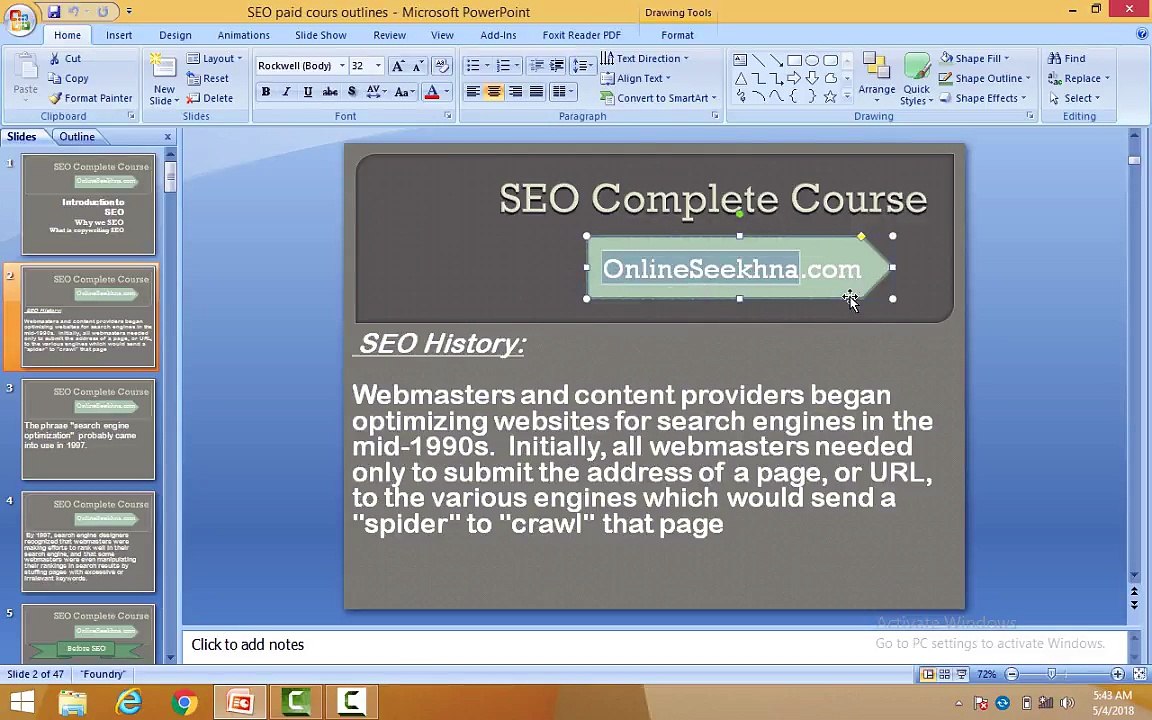
Task: Open the Columns options
Action: (563, 92)
